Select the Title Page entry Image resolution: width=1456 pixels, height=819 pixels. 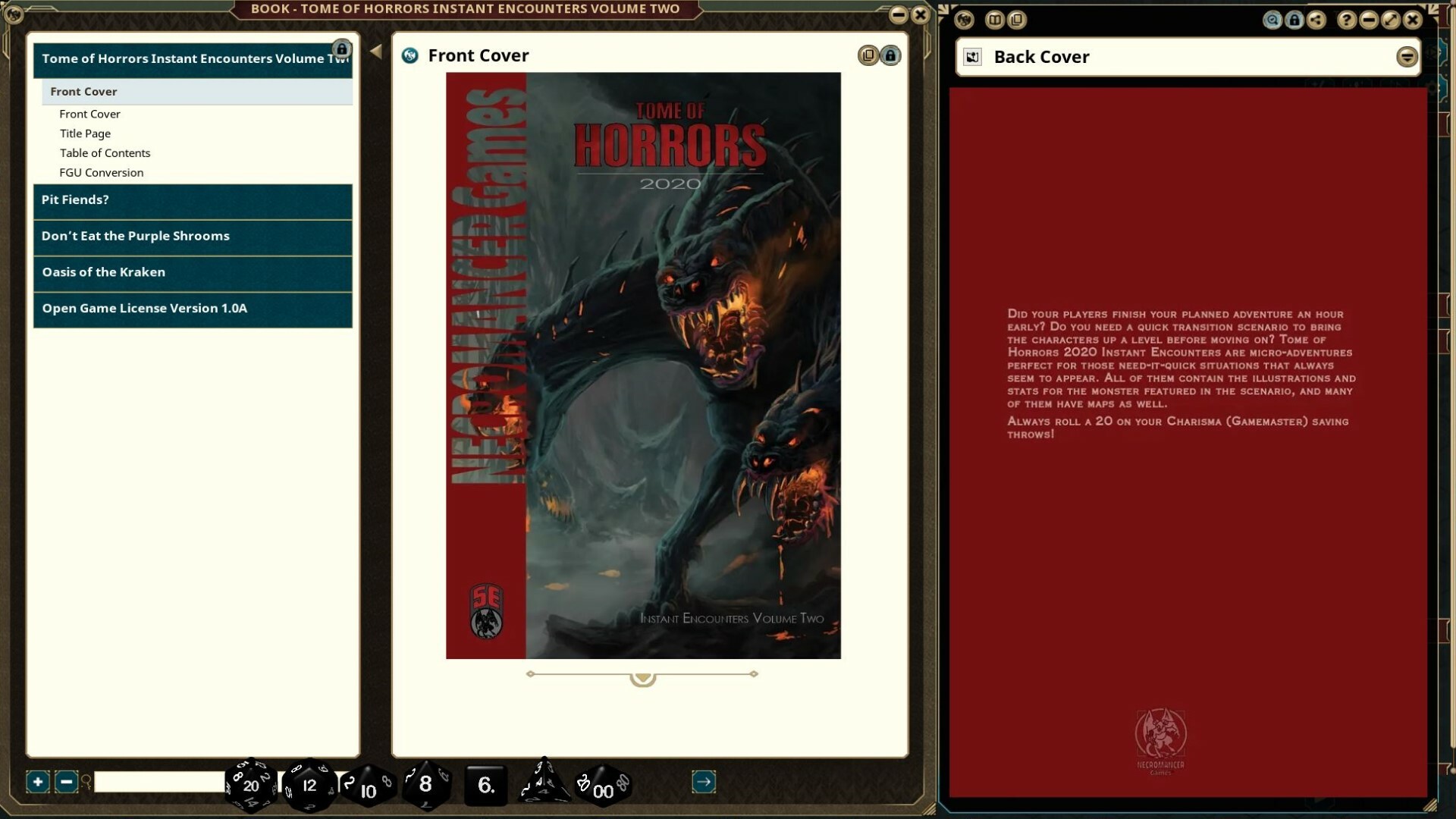[85, 133]
